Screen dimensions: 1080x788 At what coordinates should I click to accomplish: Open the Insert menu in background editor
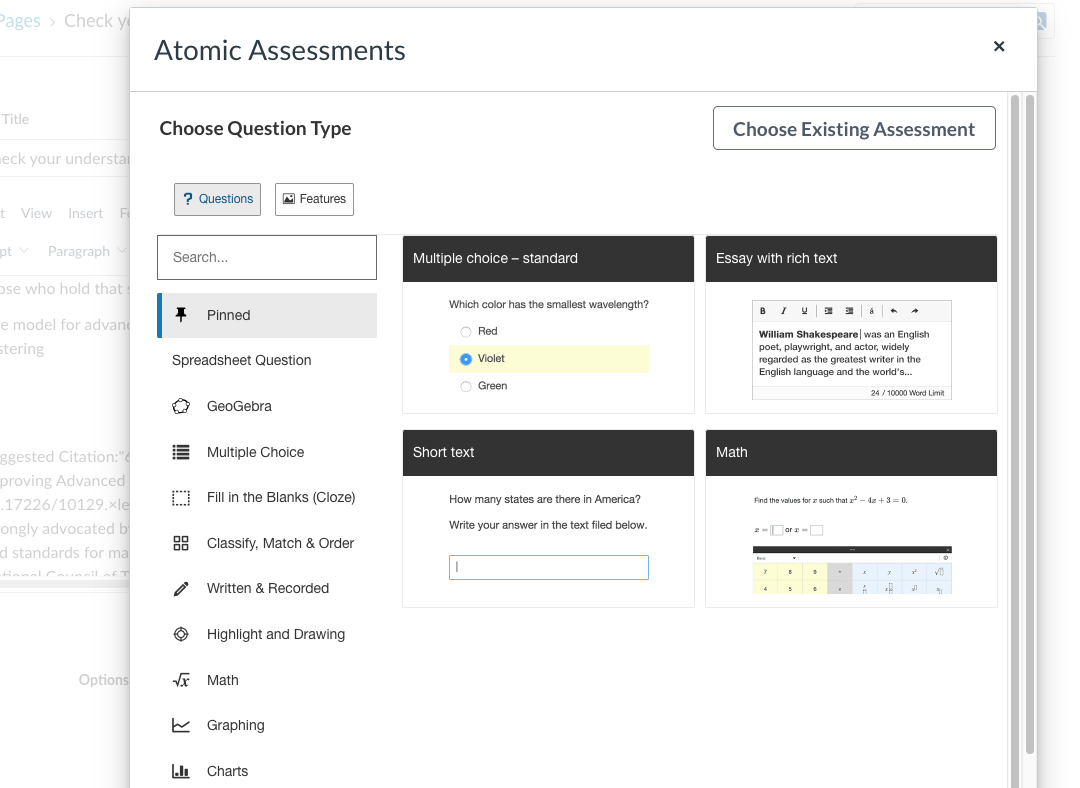[85, 214]
